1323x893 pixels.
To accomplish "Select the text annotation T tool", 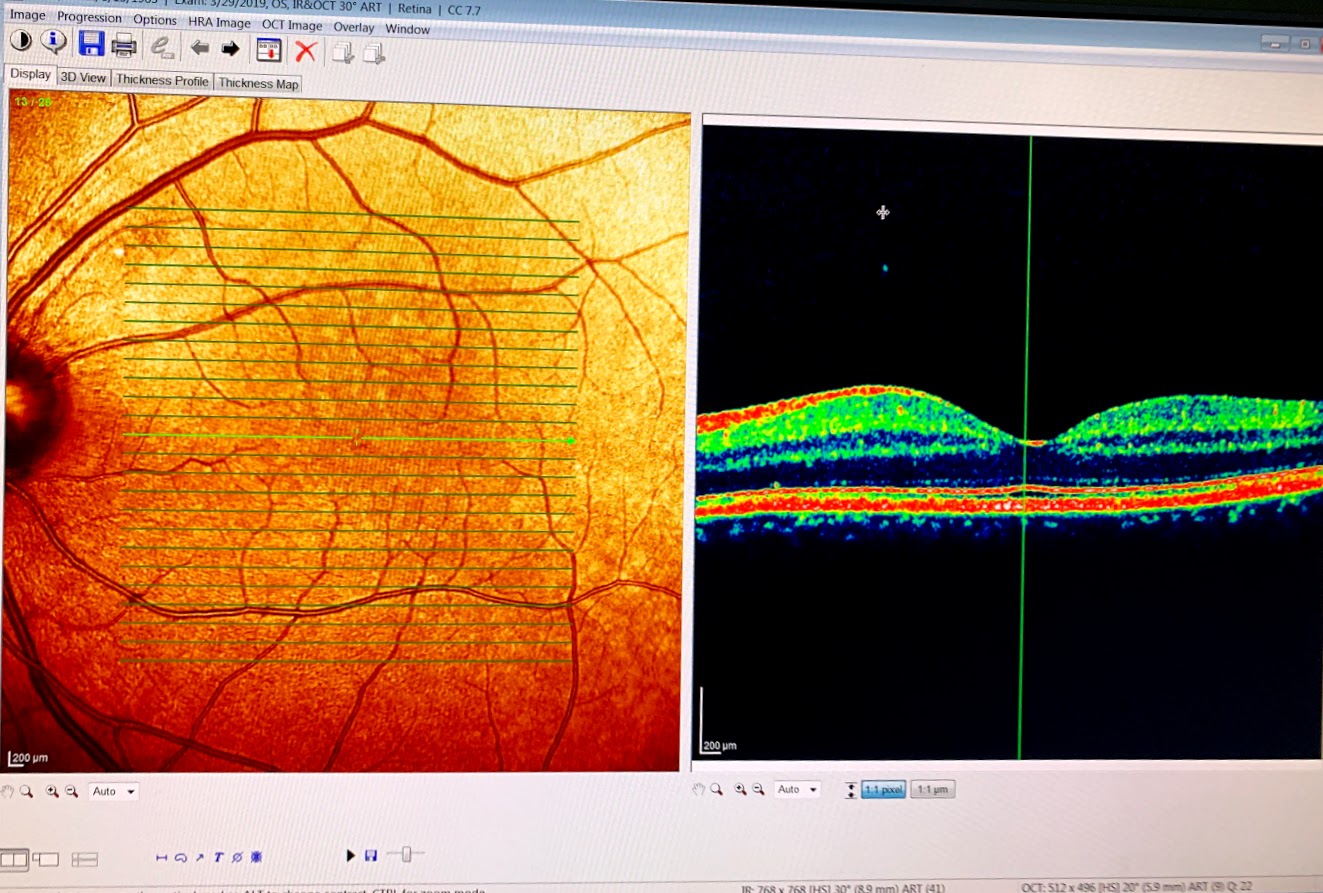I will [218, 857].
